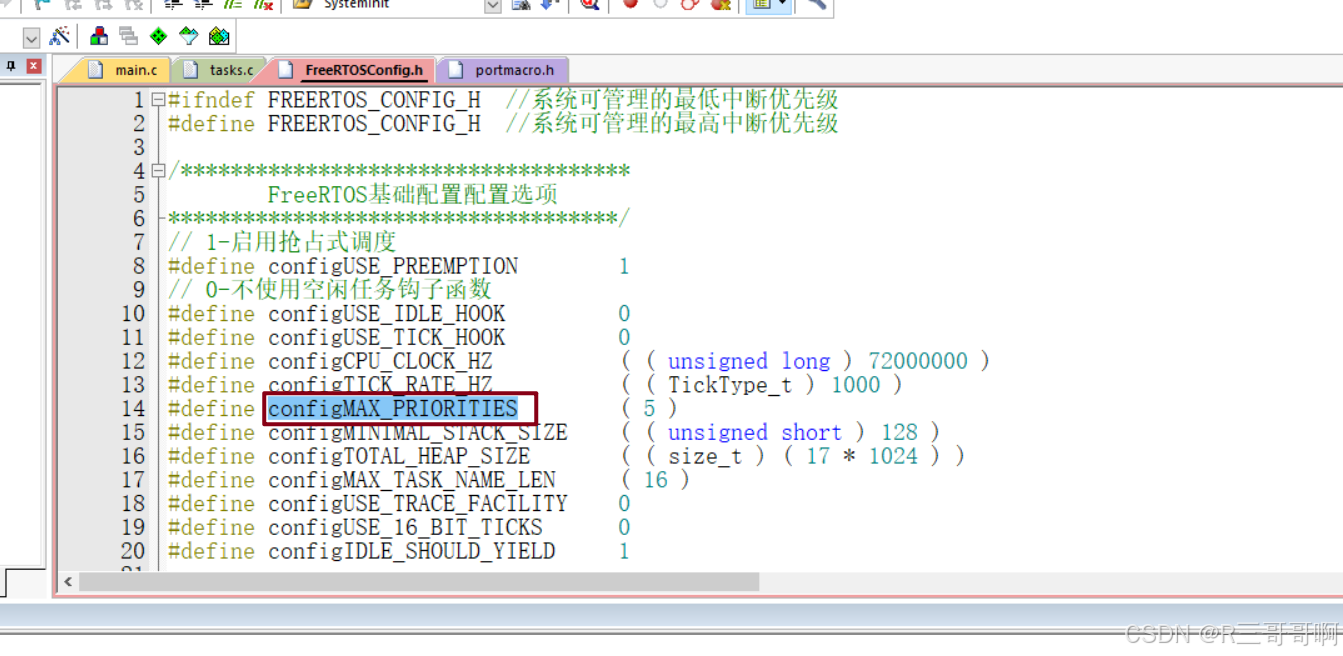Click the editor horizontal scrollbar thumb
This screenshot has width=1343, height=656.
click(419, 581)
